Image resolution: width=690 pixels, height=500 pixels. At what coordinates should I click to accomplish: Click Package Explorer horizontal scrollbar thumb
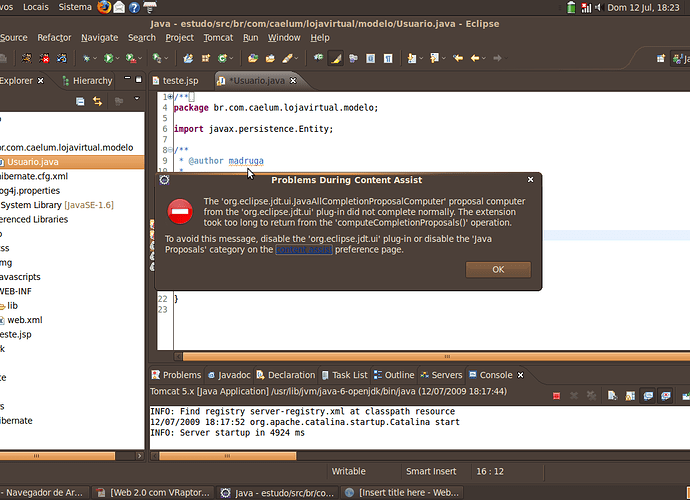(x=57, y=456)
